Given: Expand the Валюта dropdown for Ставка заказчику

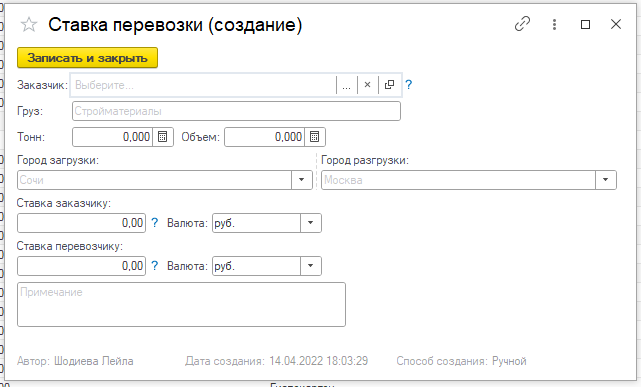Looking at the screenshot, I should [311, 223].
